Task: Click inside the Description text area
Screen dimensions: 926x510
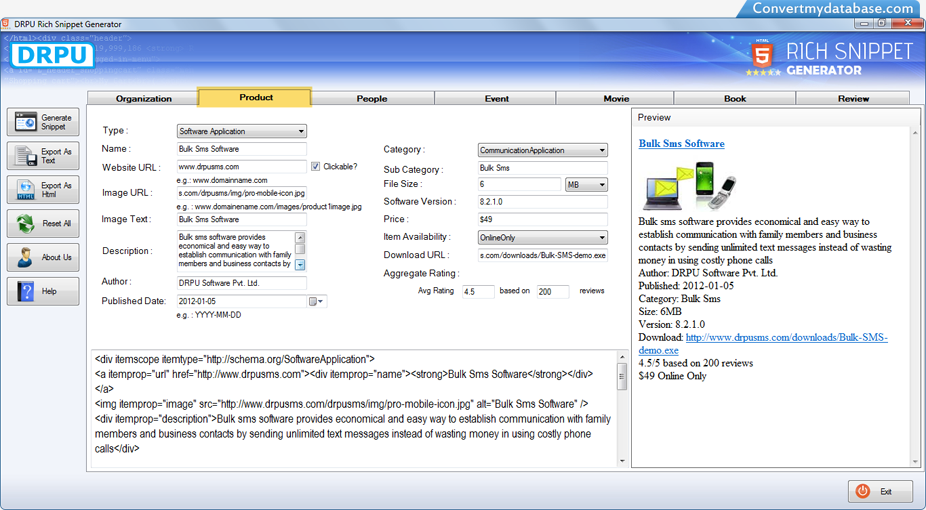Action: point(236,251)
